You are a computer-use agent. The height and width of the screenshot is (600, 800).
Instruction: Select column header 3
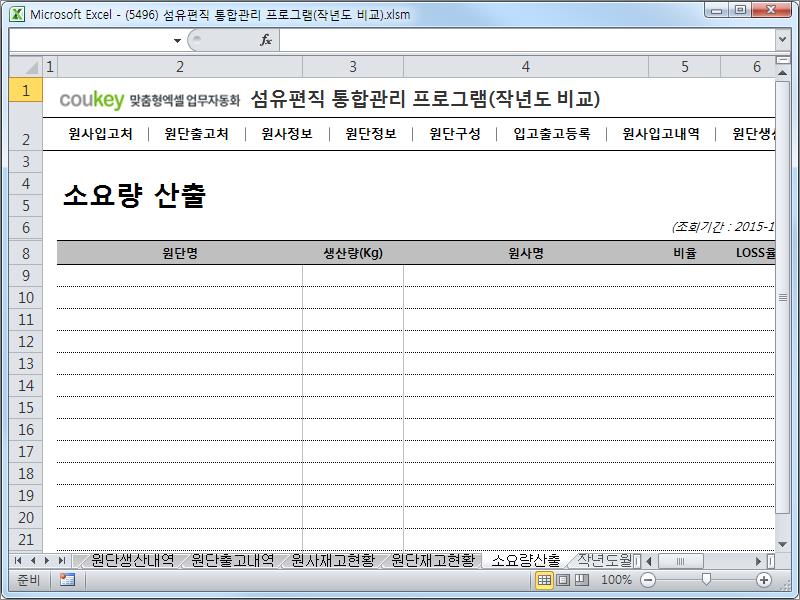pyautogui.click(x=353, y=67)
